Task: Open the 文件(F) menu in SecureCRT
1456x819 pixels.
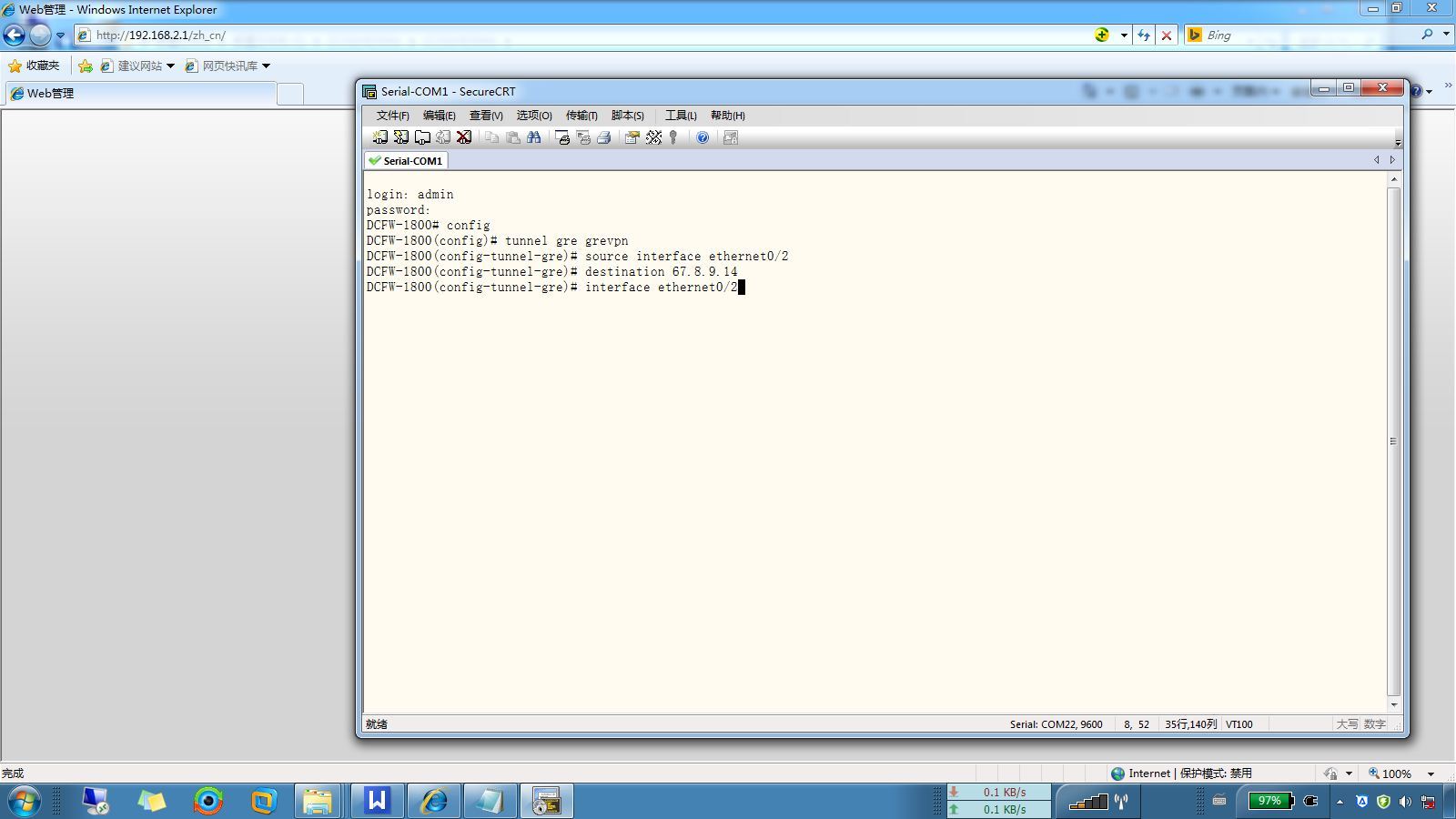Action: pyautogui.click(x=393, y=116)
